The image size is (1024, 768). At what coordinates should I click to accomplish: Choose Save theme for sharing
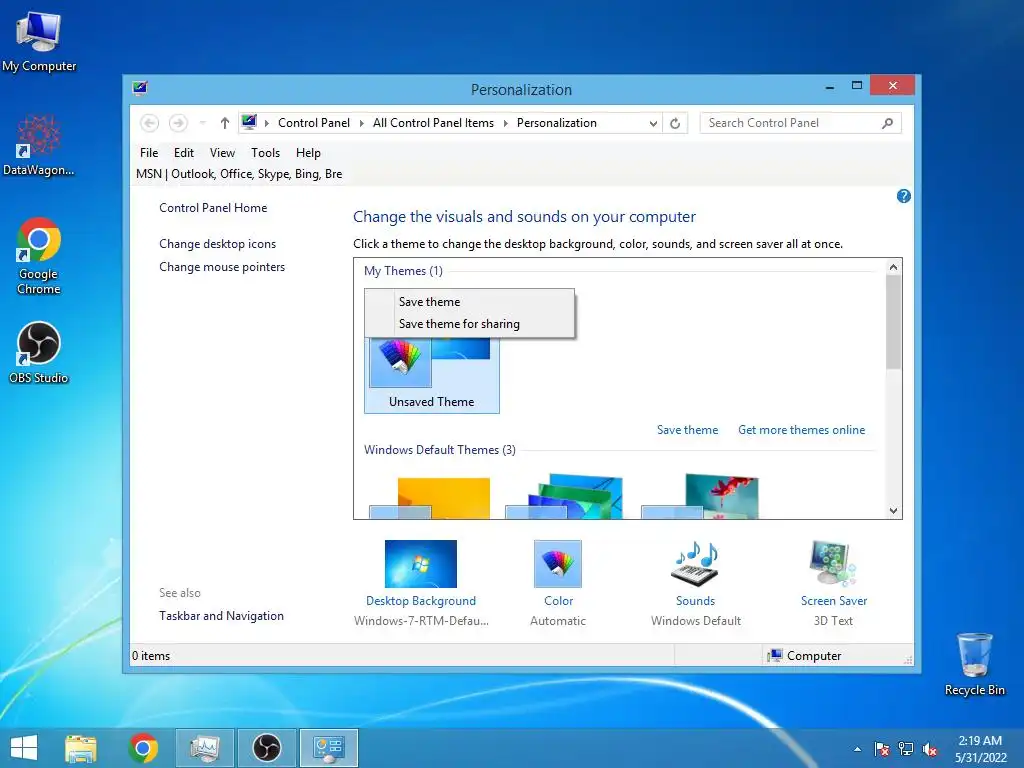click(470, 324)
